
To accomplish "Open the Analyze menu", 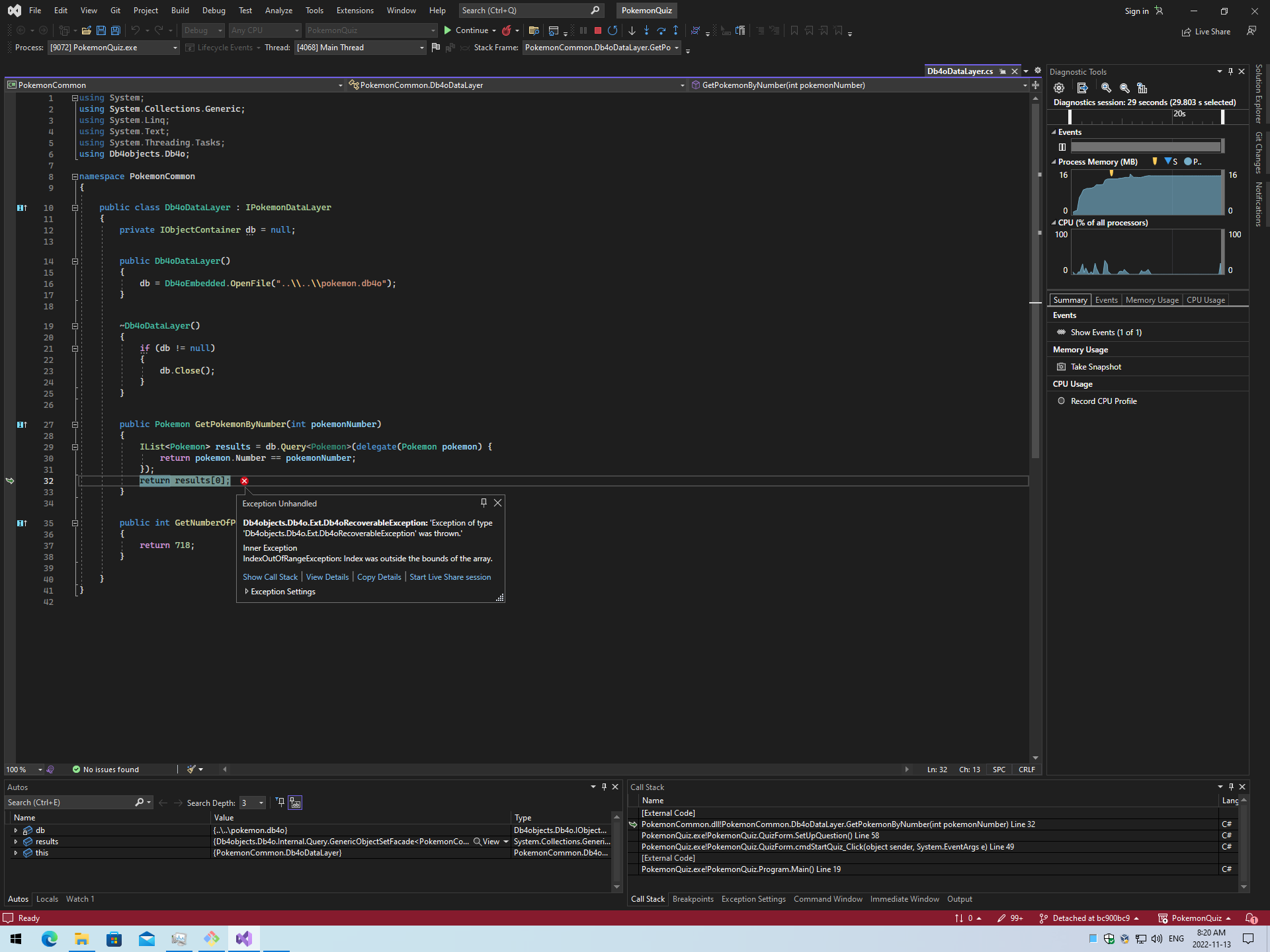I will pyautogui.click(x=278, y=11).
